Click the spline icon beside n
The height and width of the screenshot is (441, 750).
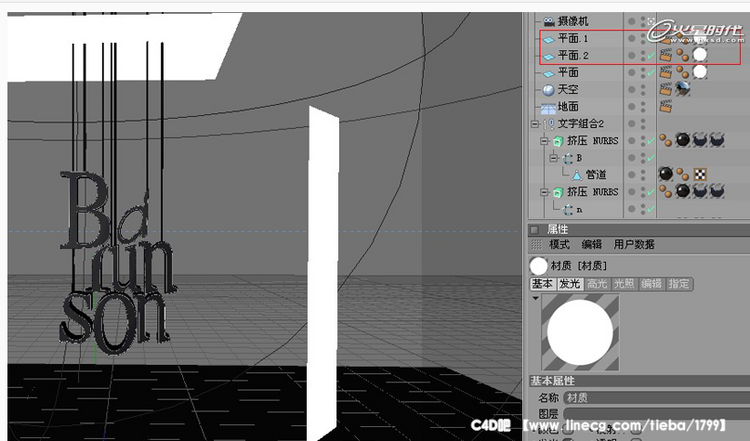click(x=568, y=209)
